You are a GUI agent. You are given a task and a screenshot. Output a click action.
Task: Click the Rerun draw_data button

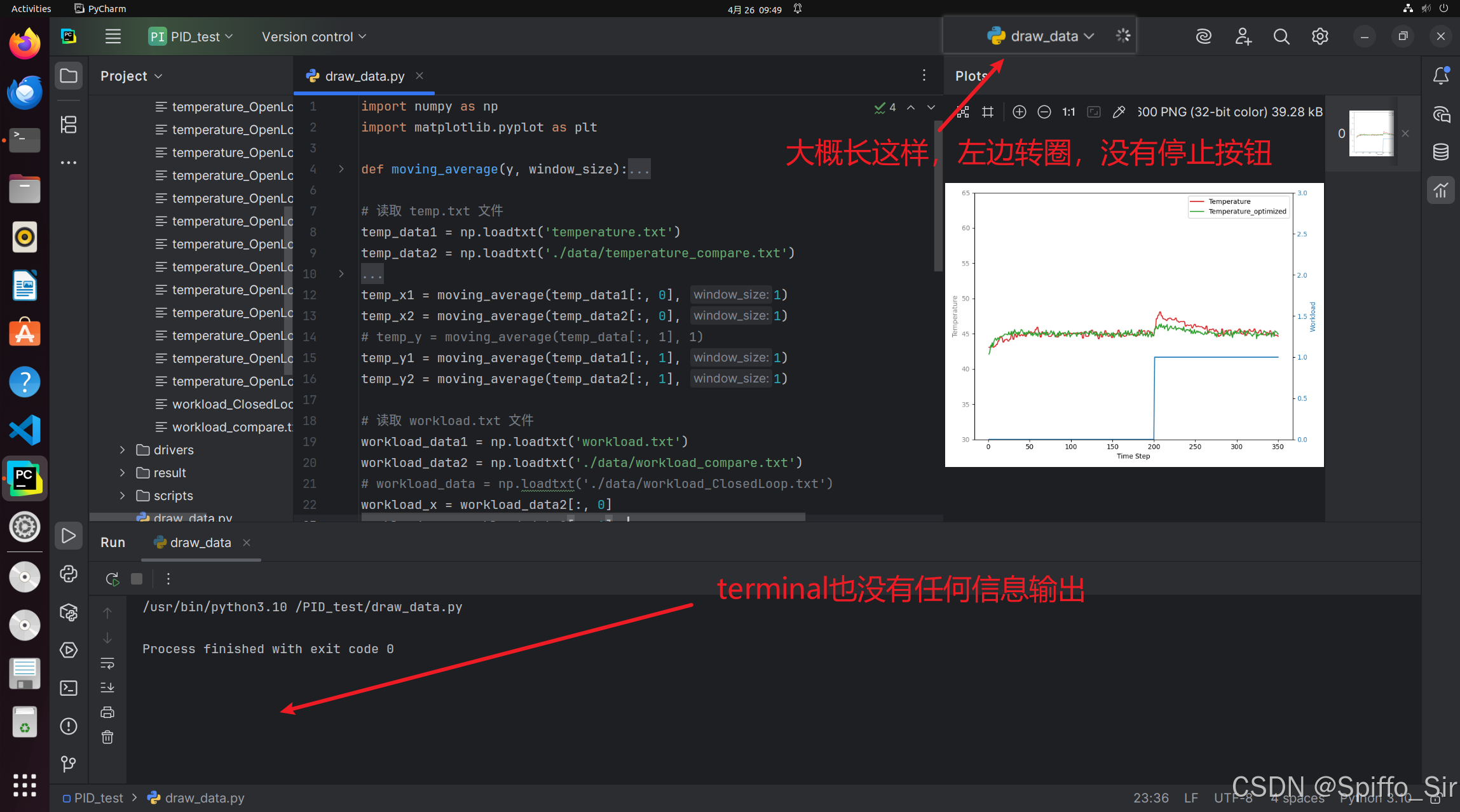113,579
